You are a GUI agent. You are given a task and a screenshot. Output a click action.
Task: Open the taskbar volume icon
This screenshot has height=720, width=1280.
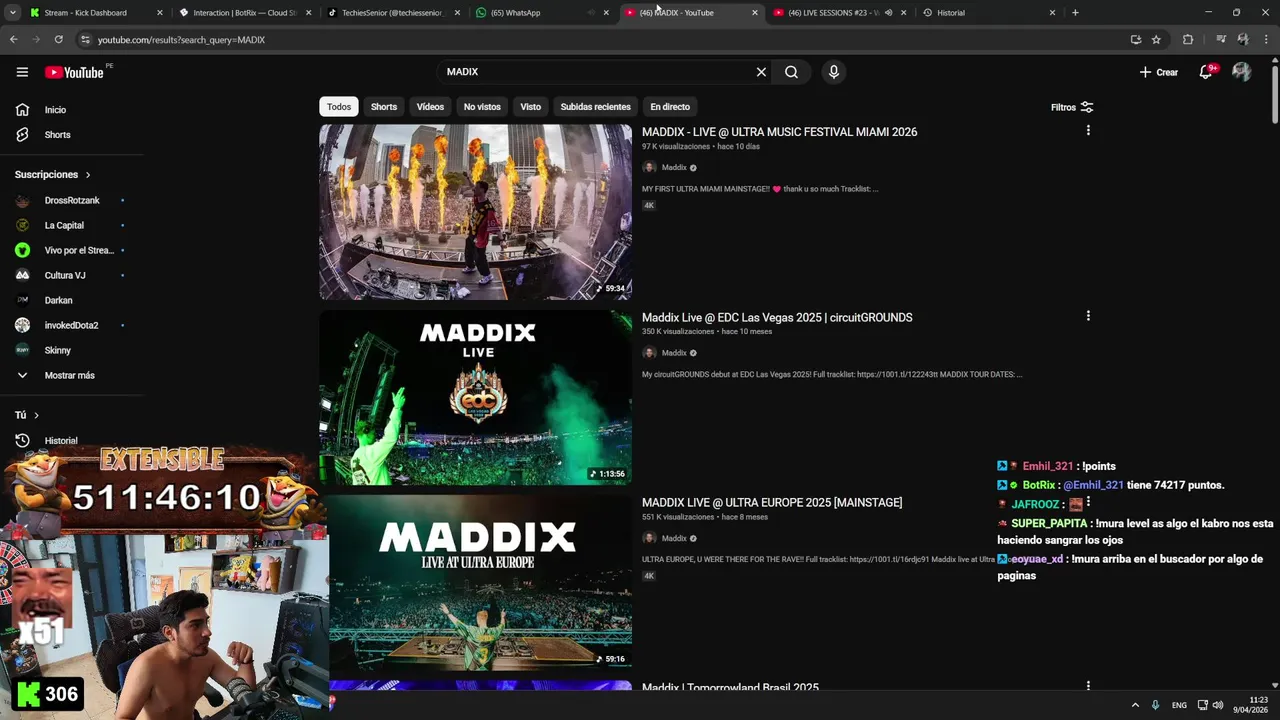pos(1218,705)
